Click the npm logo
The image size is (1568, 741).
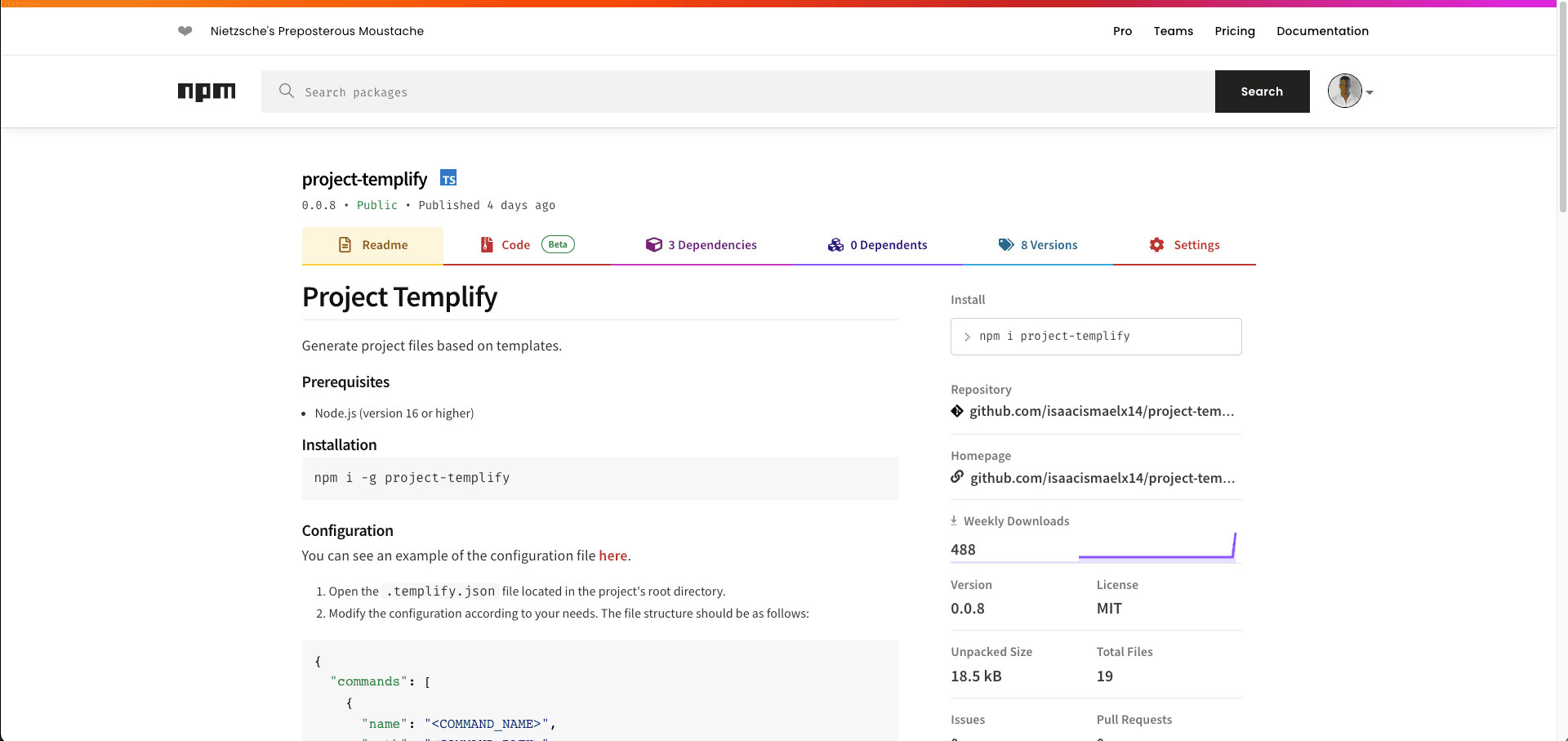(x=207, y=92)
